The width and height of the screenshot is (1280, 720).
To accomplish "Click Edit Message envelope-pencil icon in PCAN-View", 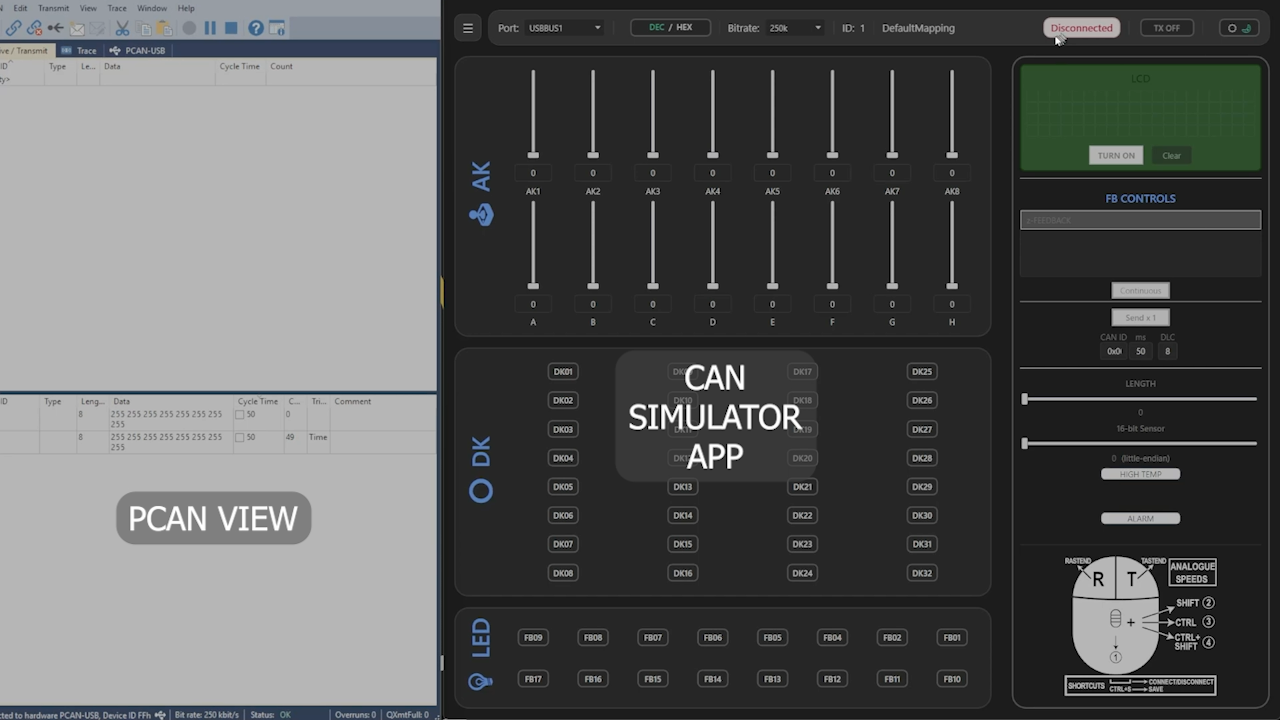I will [97, 28].
